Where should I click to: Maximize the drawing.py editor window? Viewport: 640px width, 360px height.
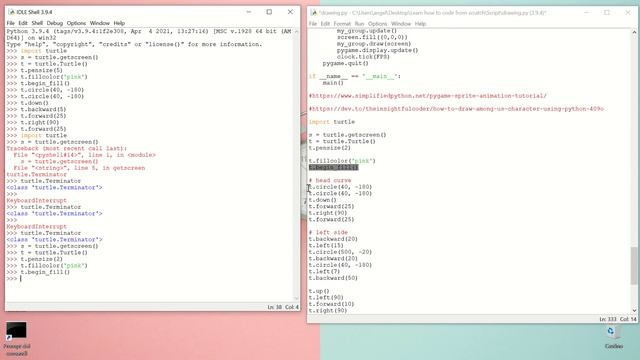[x=607, y=13]
